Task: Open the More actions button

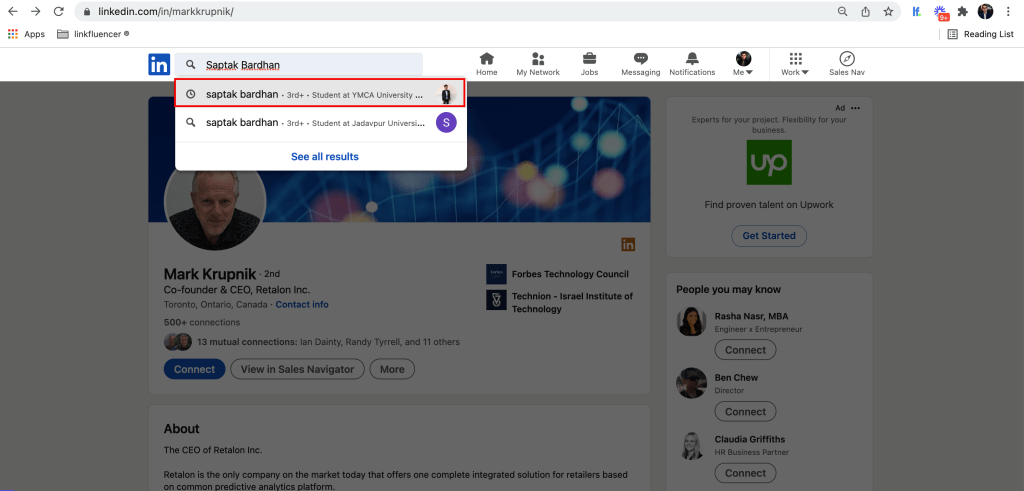Action: (x=392, y=369)
